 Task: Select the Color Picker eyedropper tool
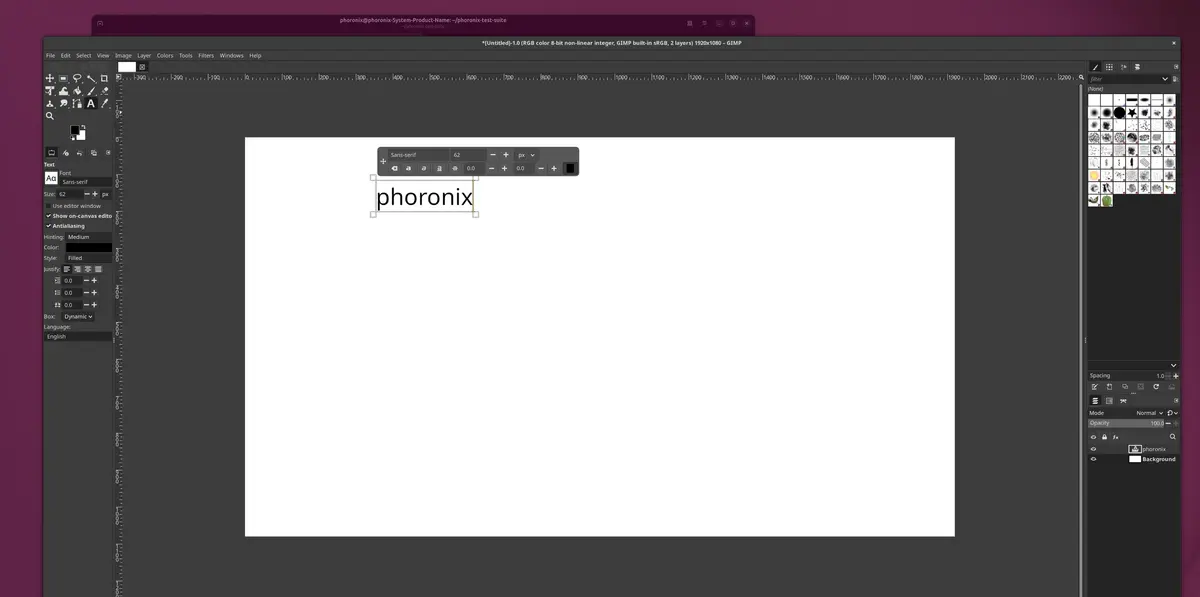pos(104,103)
